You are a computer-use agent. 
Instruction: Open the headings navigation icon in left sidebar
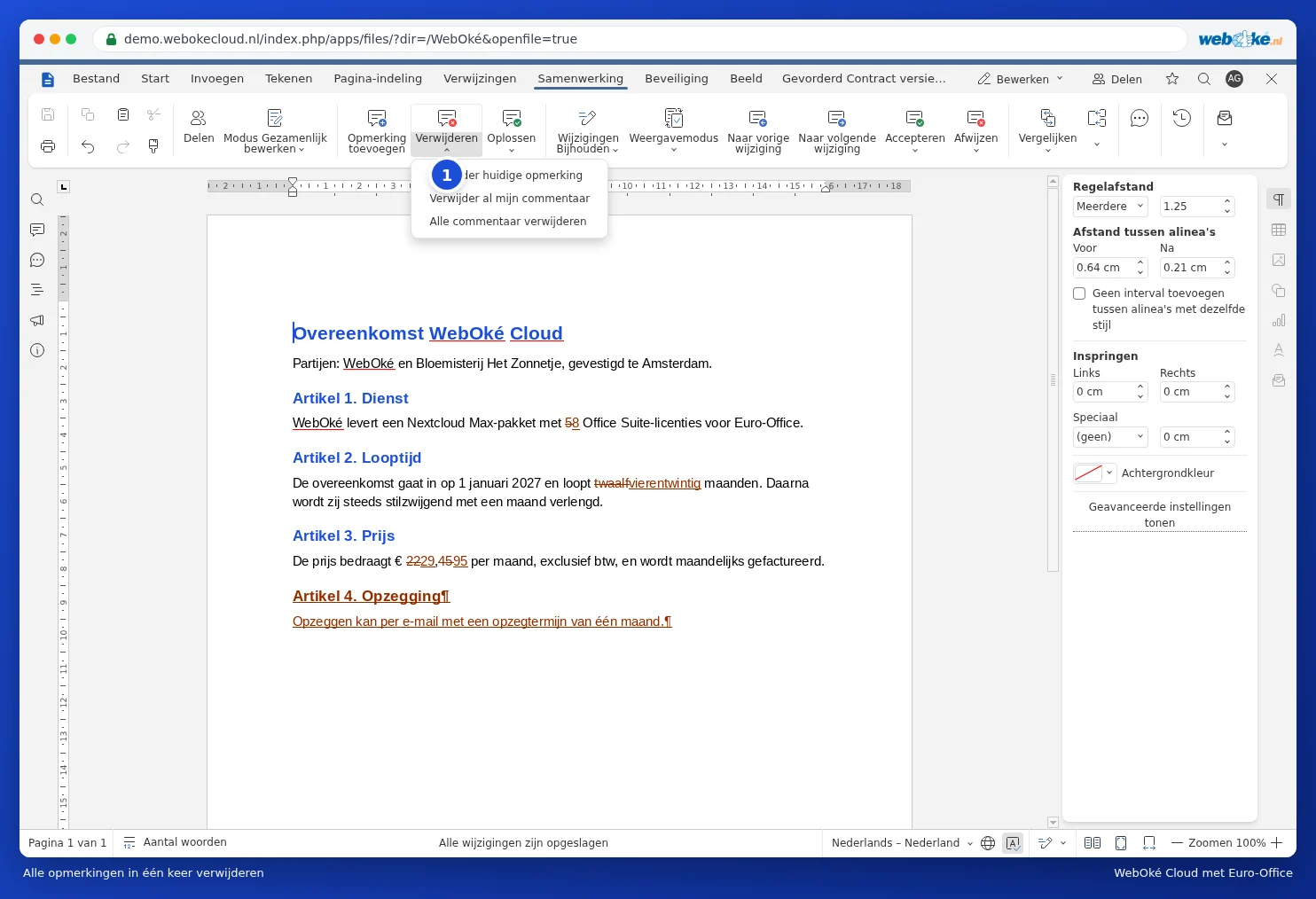point(37,290)
